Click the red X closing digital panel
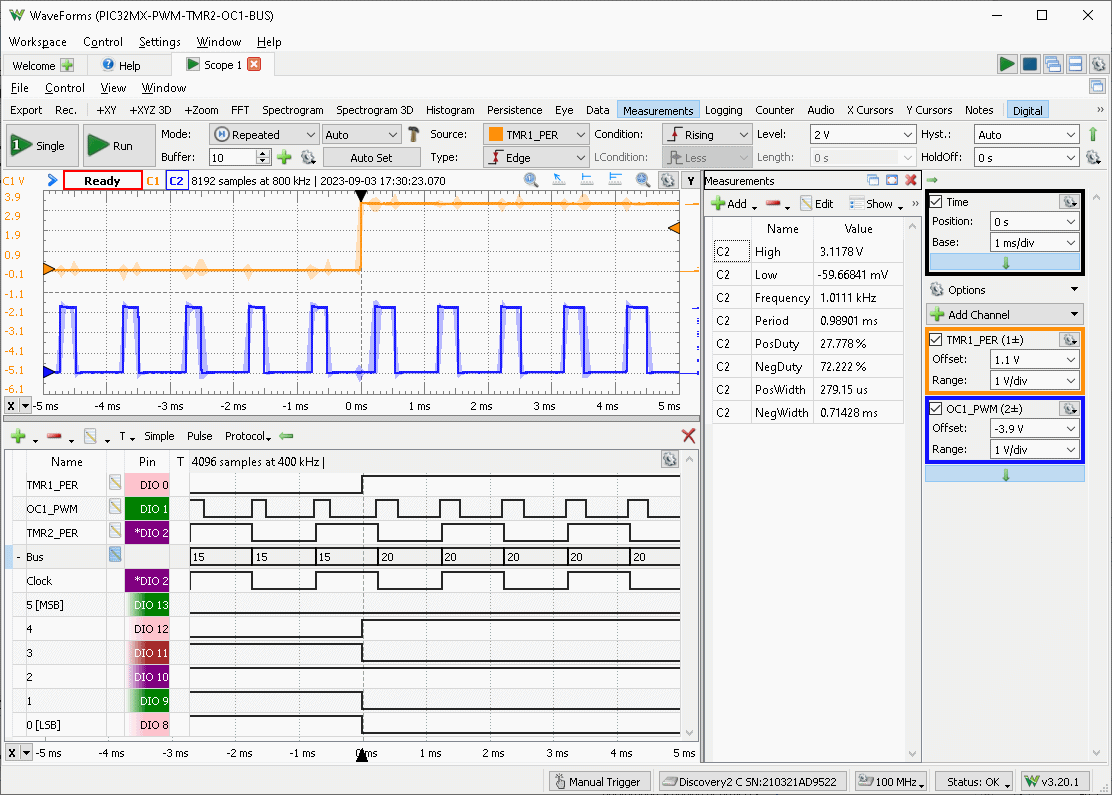The width and height of the screenshot is (1112, 795). tap(688, 436)
